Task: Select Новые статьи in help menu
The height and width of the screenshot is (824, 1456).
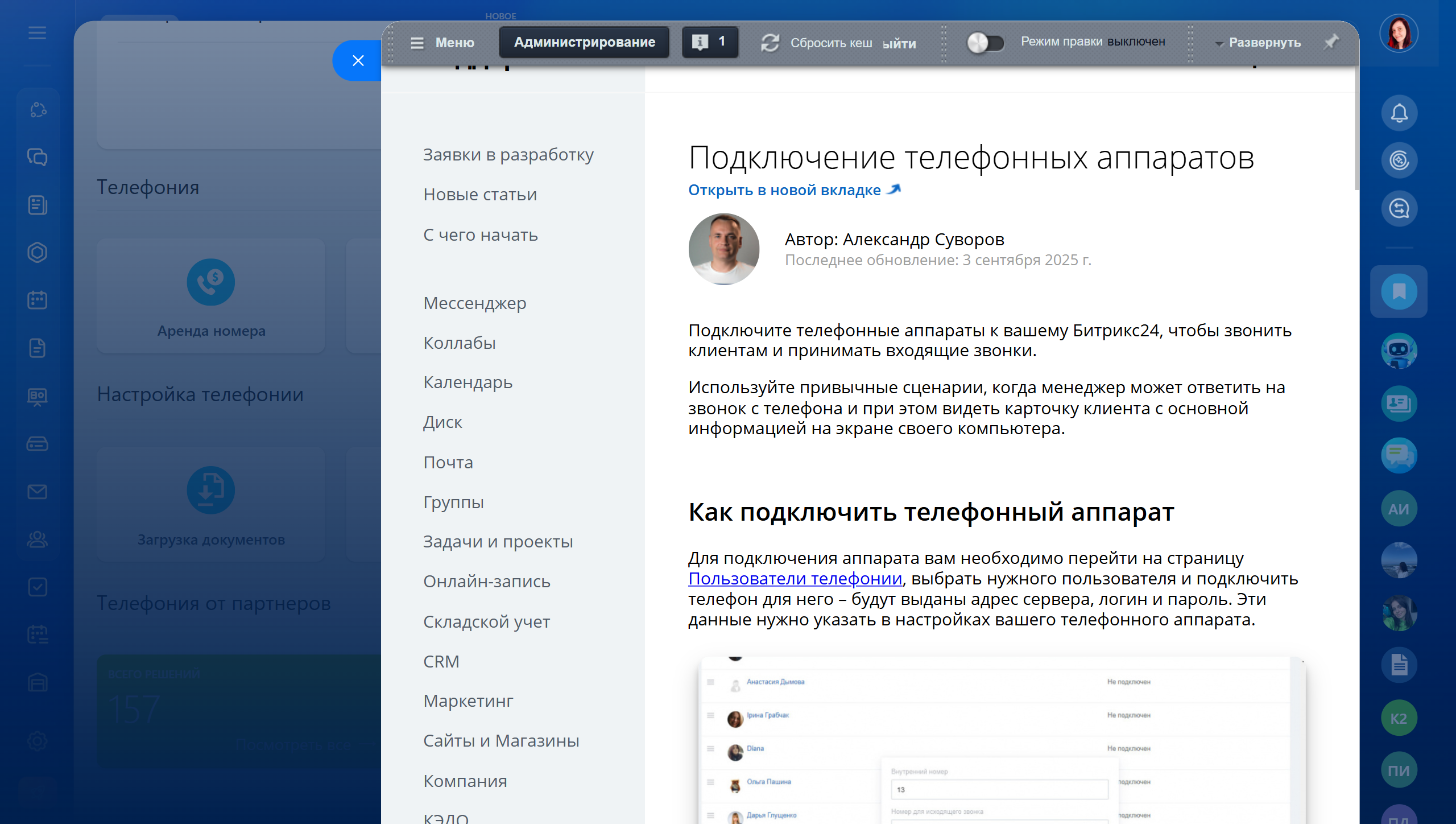Action: [x=480, y=195]
